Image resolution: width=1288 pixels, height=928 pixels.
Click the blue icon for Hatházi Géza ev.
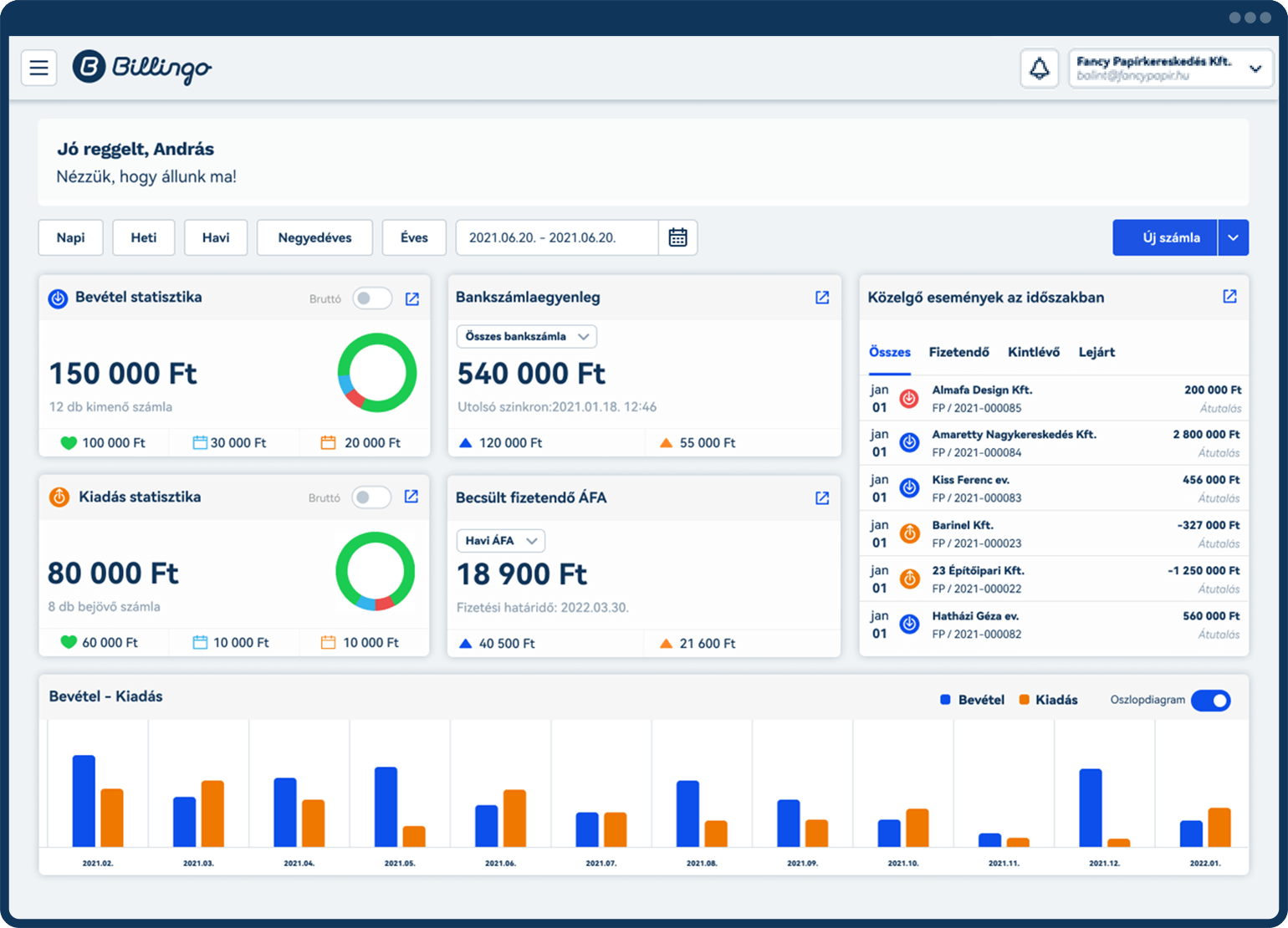pos(909,624)
